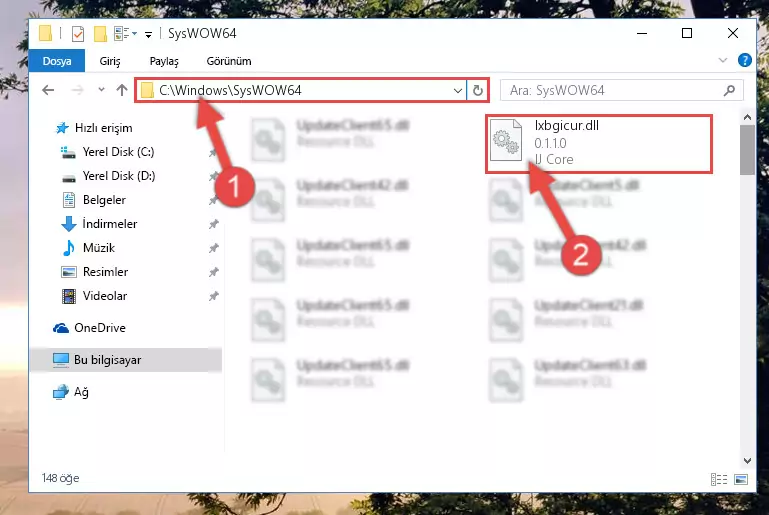Click the search magnifier icon
The height and width of the screenshot is (515, 769).
(729, 90)
